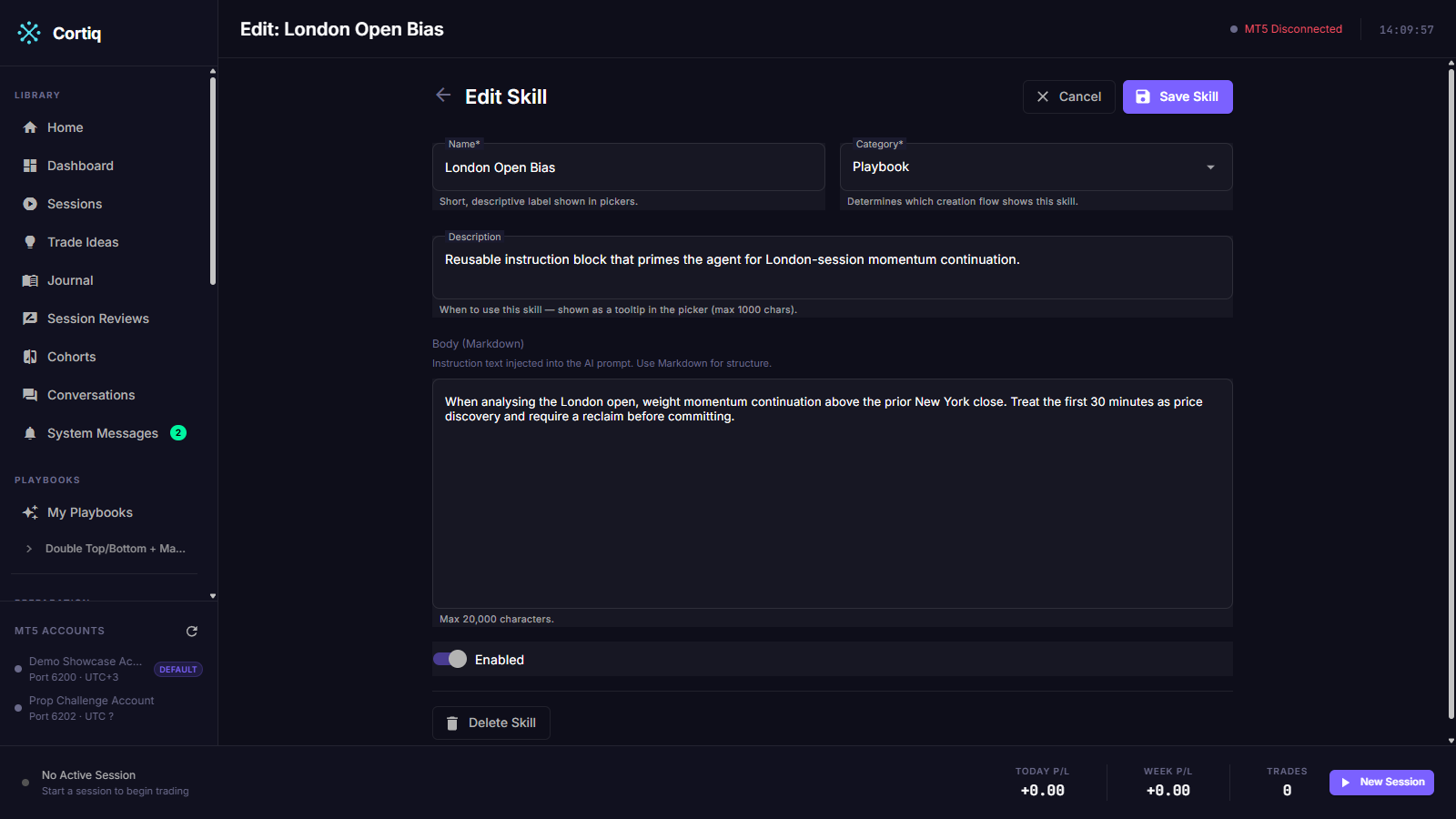Click the Trade Ideas lightbulb icon

tap(30, 242)
